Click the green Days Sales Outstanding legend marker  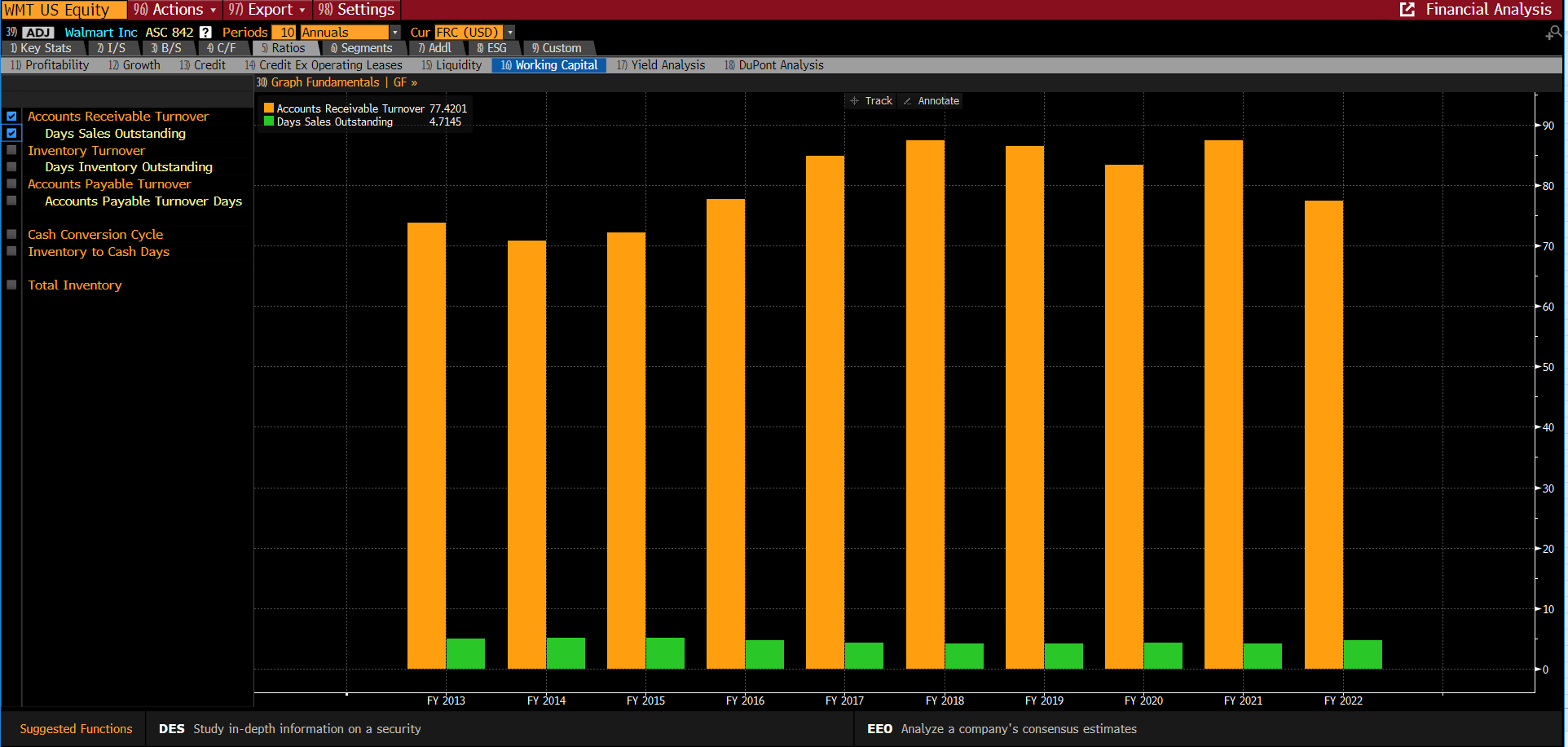[x=267, y=122]
